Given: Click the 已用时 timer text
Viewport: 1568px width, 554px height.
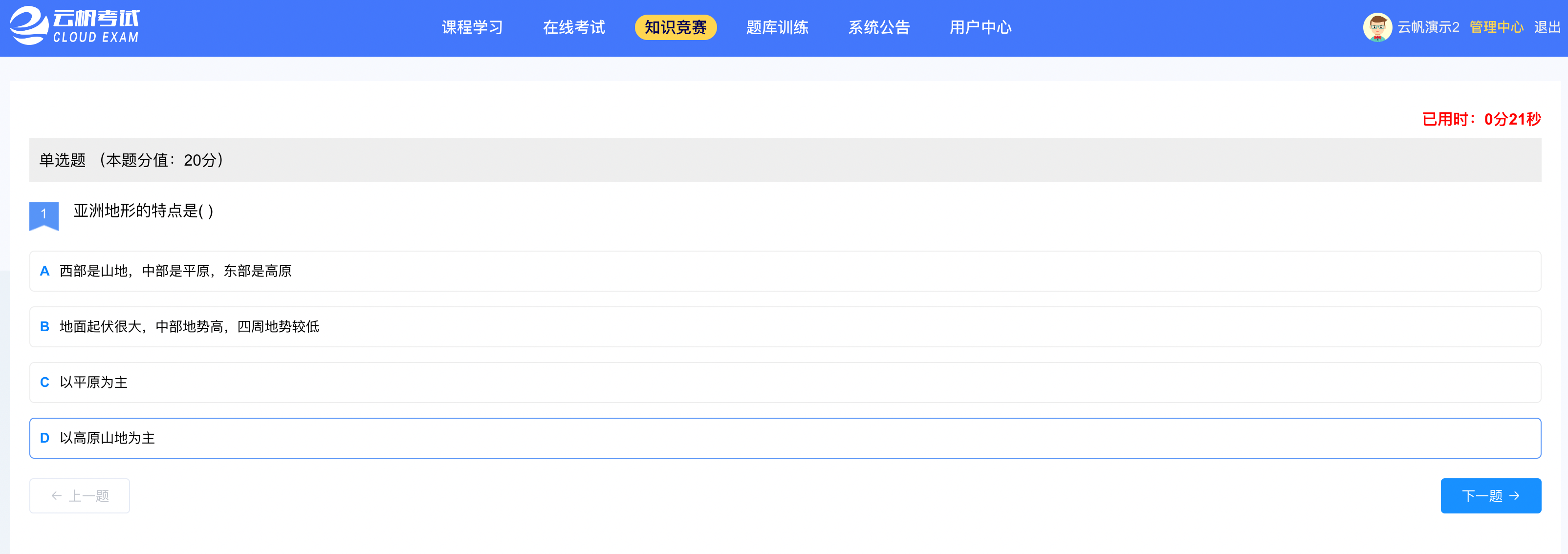Looking at the screenshot, I should pos(1481,119).
